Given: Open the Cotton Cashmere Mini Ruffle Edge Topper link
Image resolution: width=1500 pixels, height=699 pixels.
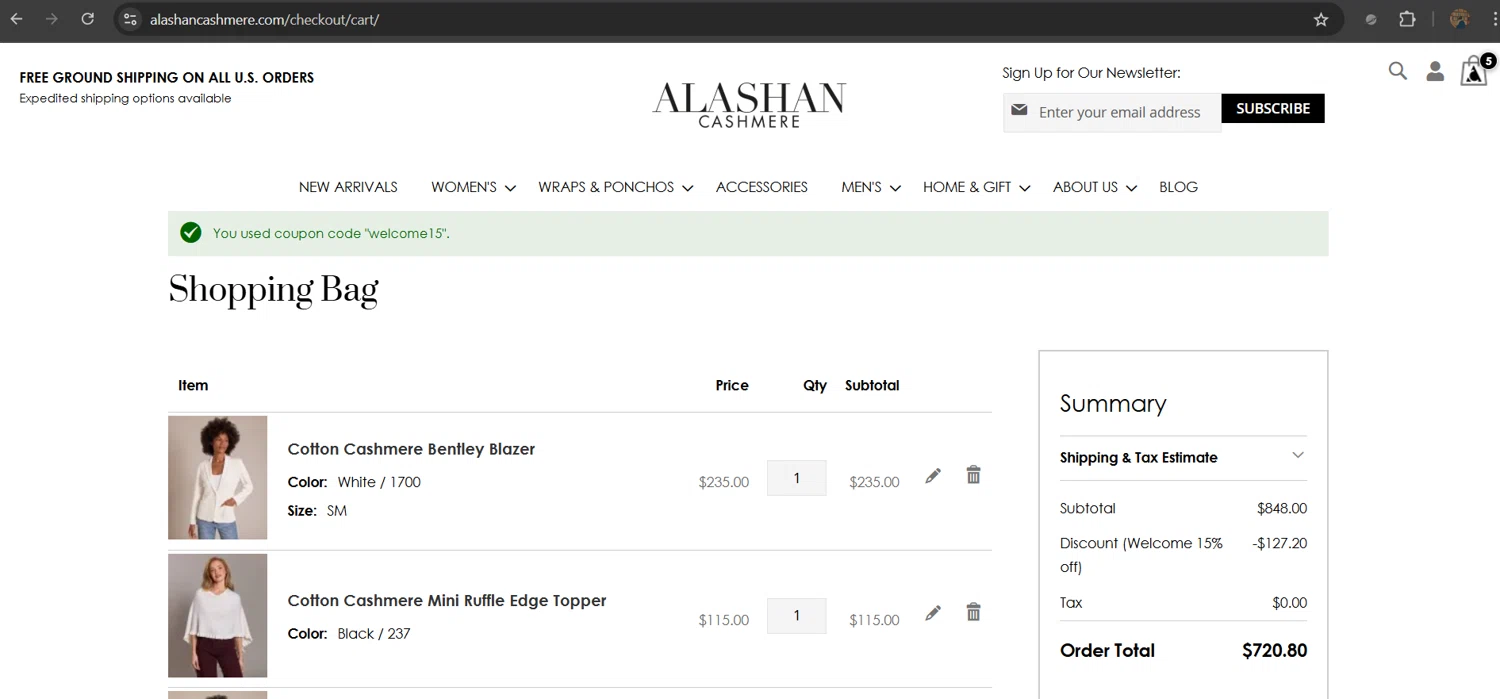Looking at the screenshot, I should point(447,600).
